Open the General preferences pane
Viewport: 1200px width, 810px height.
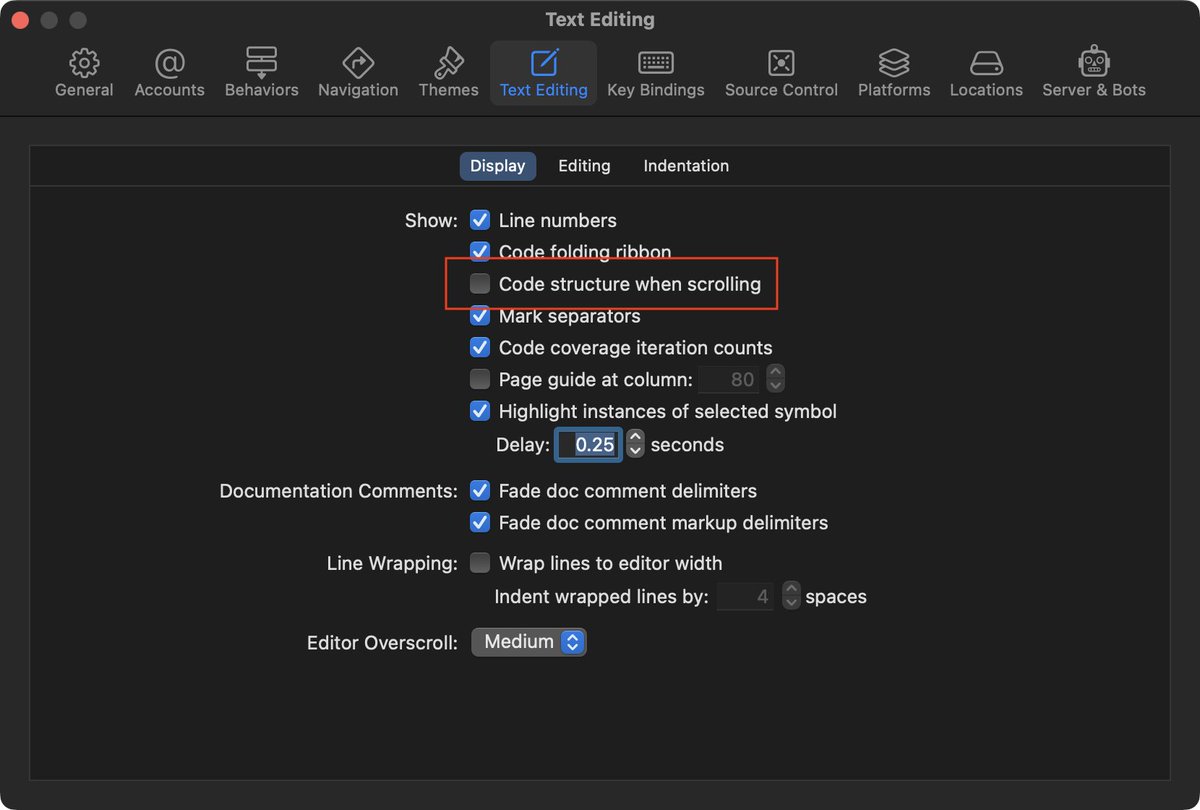click(x=84, y=73)
